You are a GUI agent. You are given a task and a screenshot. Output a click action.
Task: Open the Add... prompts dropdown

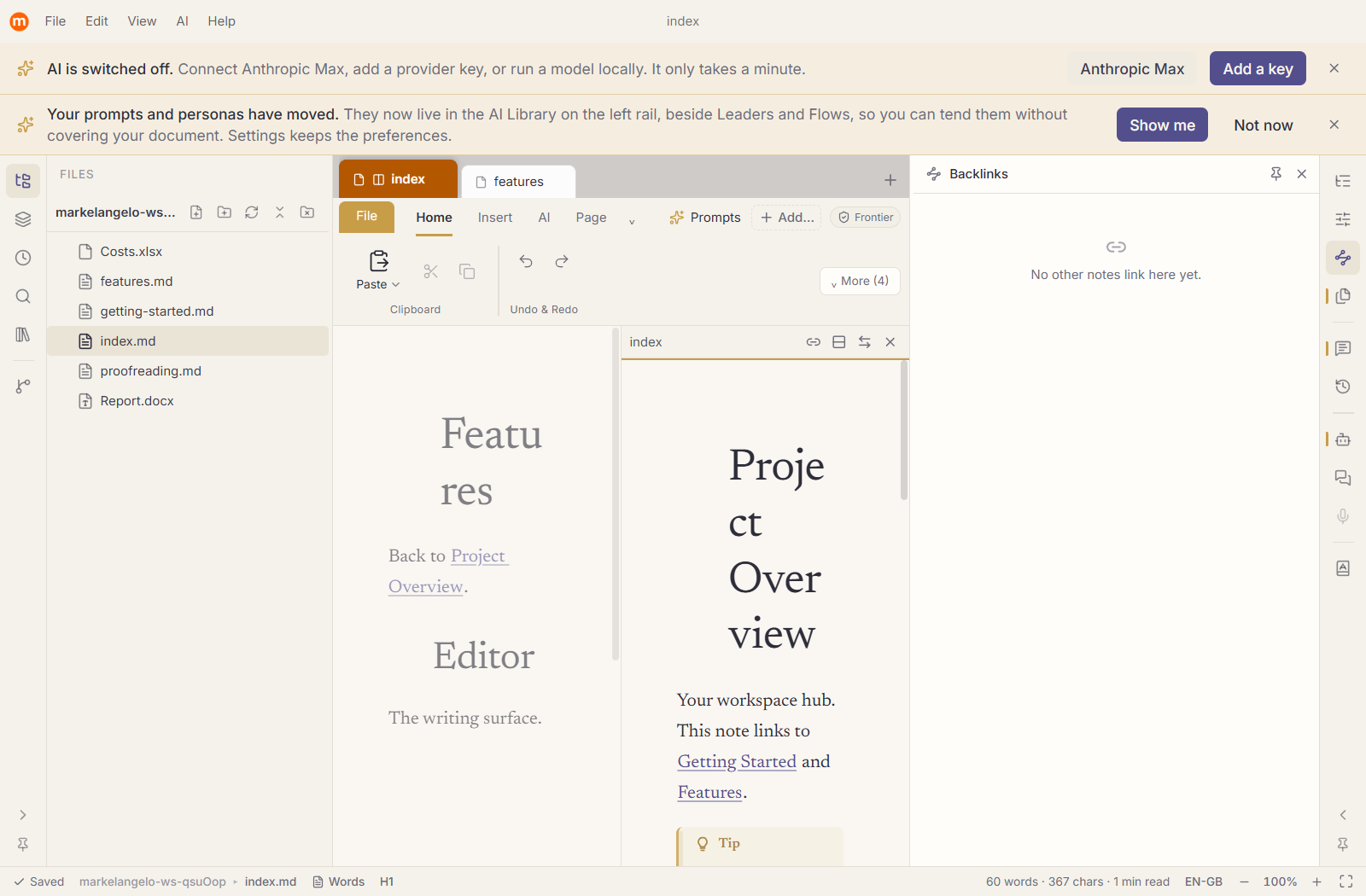tap(787, 218)
